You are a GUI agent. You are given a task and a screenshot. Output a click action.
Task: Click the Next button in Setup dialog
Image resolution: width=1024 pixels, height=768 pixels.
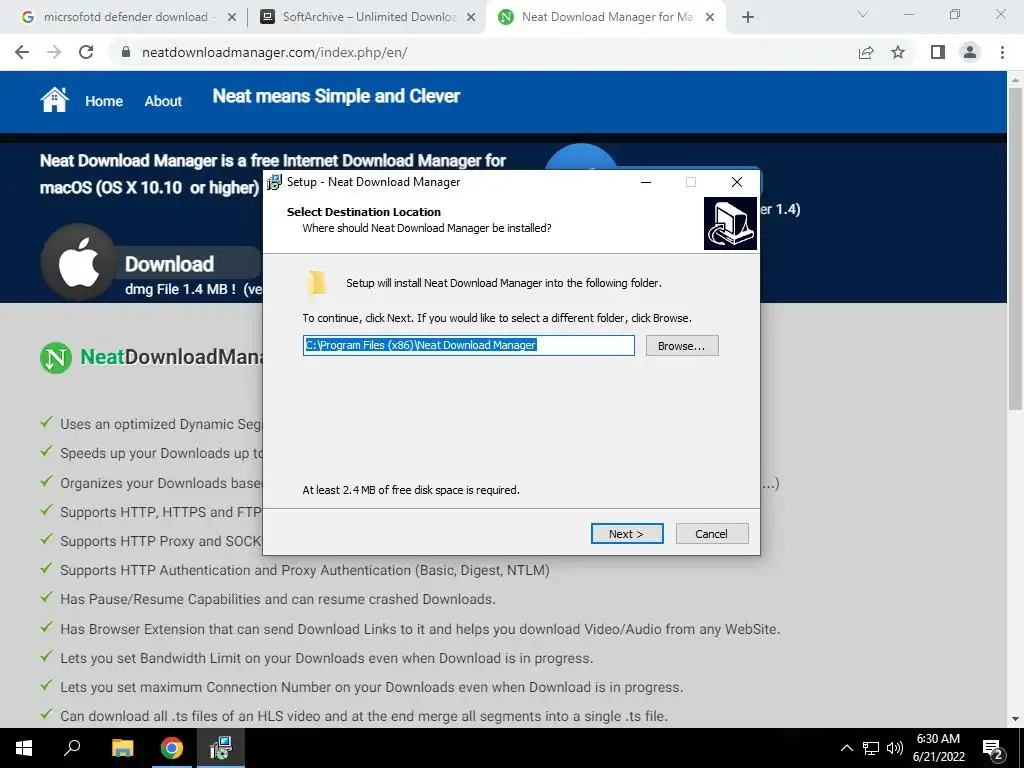(x=627, y=534)
